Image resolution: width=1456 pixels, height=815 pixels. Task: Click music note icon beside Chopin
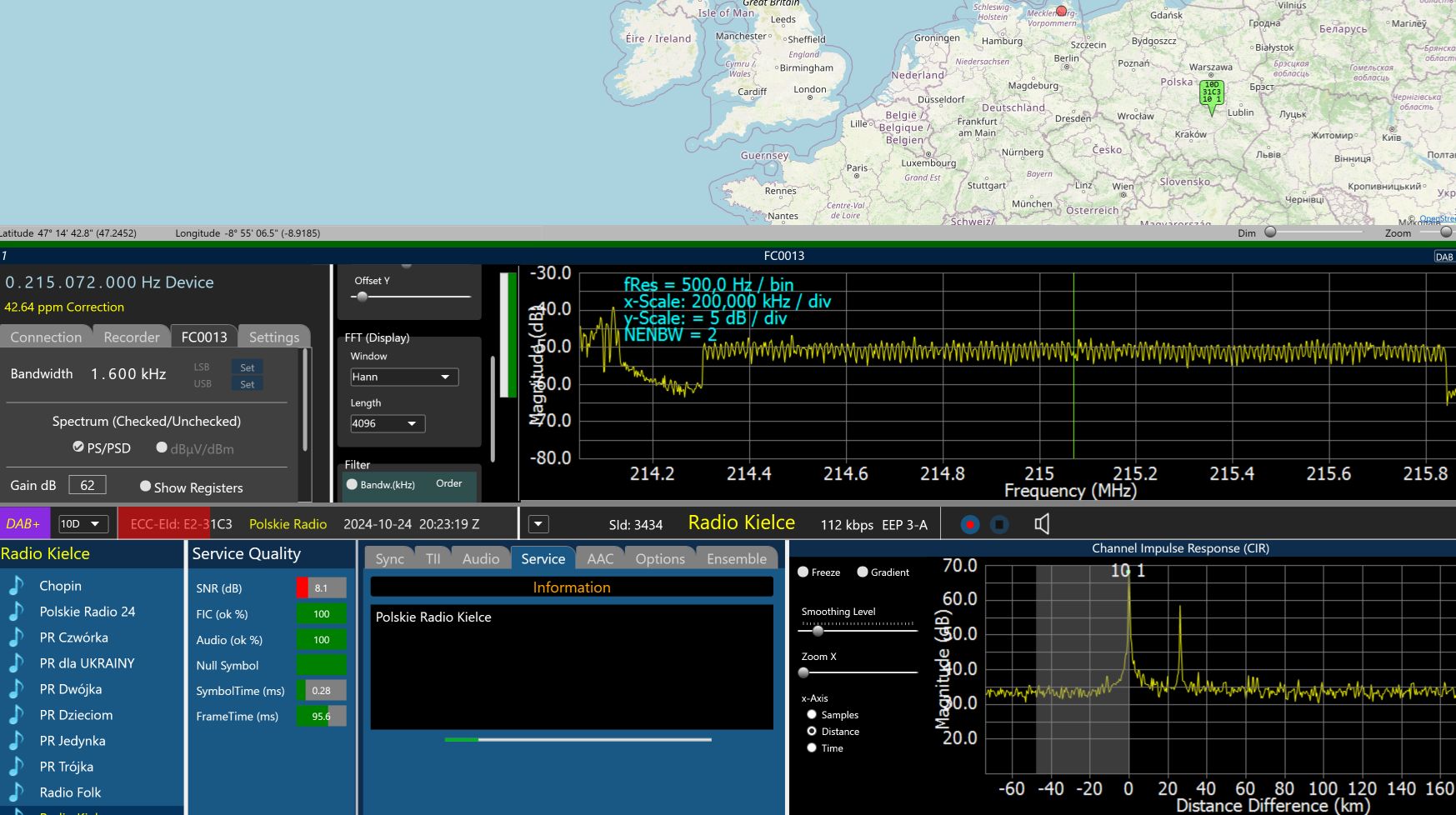click(x=16, y=586)
